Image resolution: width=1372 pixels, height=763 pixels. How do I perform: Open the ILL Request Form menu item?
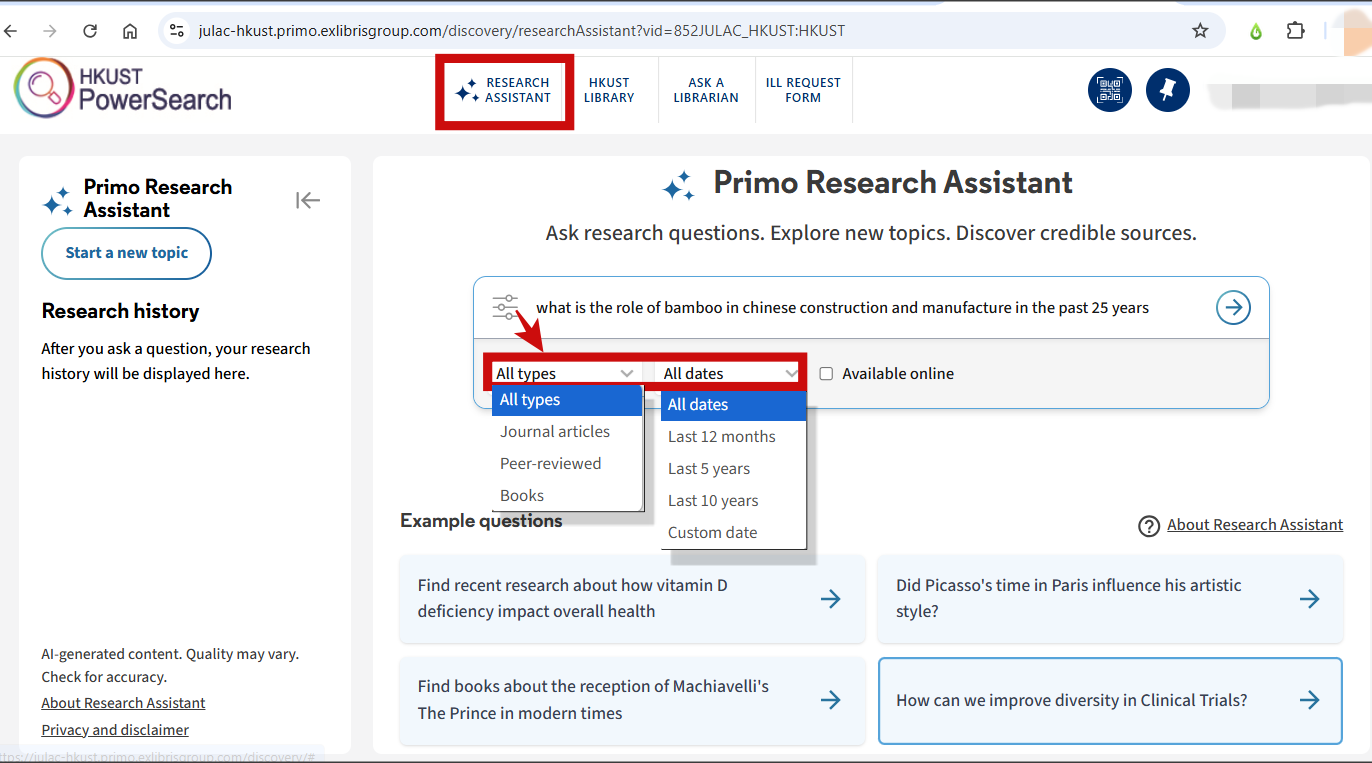[x=803, y=90]
